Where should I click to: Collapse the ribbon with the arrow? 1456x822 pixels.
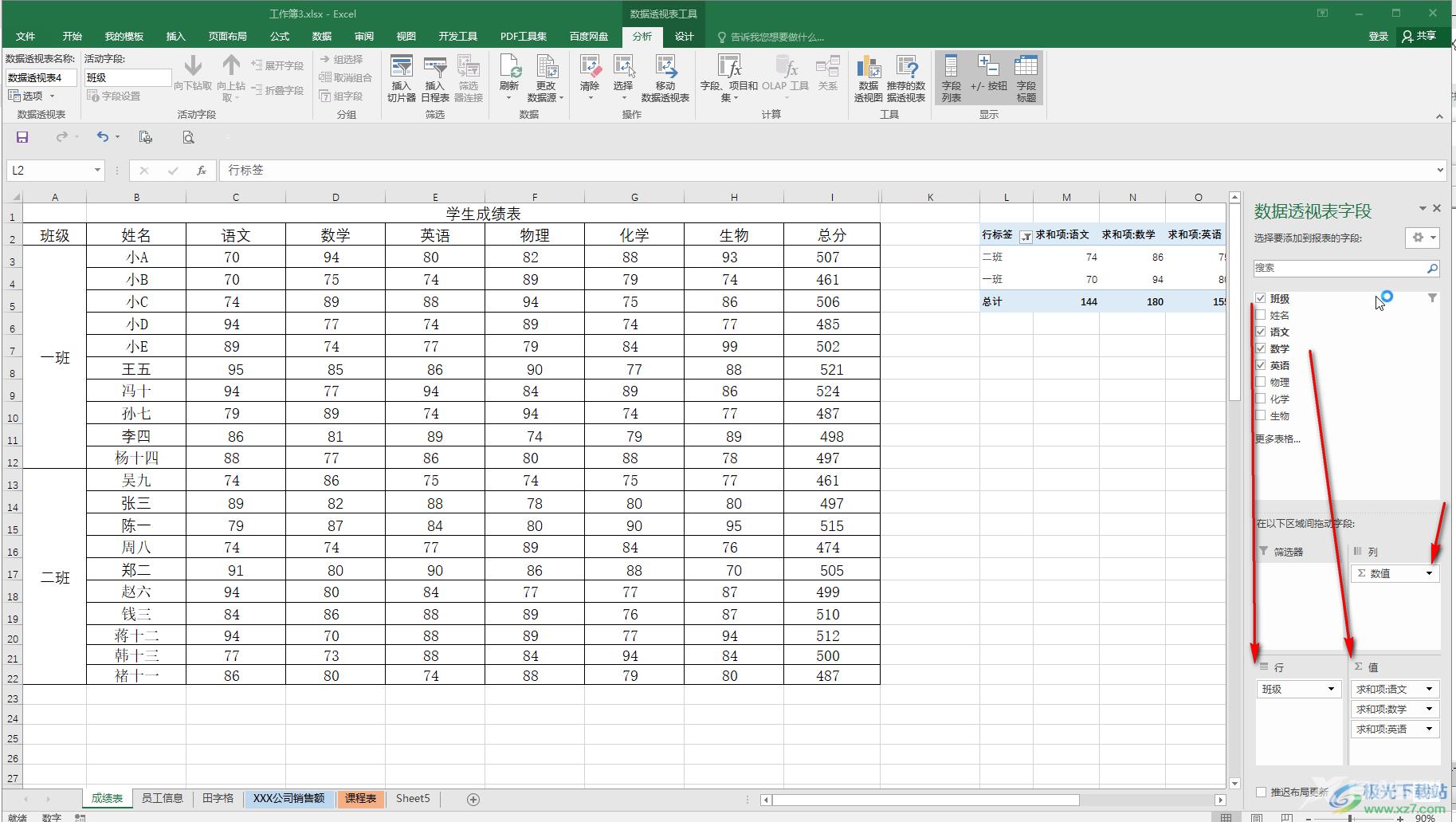click(x=1439, y=116)
